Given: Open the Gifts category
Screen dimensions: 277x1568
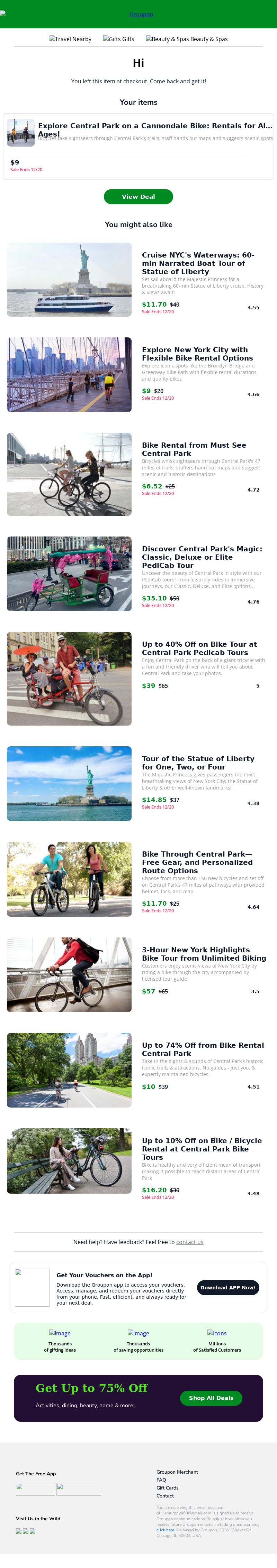Looking at the screenshot, I should tap(118, 39).
